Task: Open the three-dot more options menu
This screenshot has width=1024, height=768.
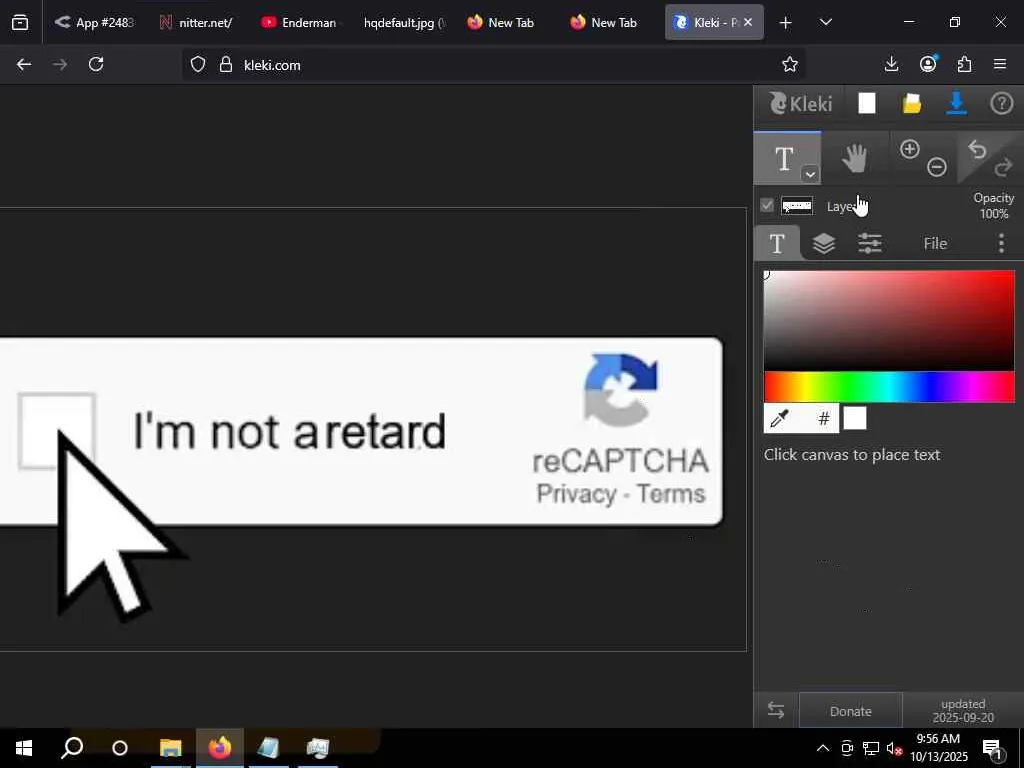Action: click(x=1001, y=244)
